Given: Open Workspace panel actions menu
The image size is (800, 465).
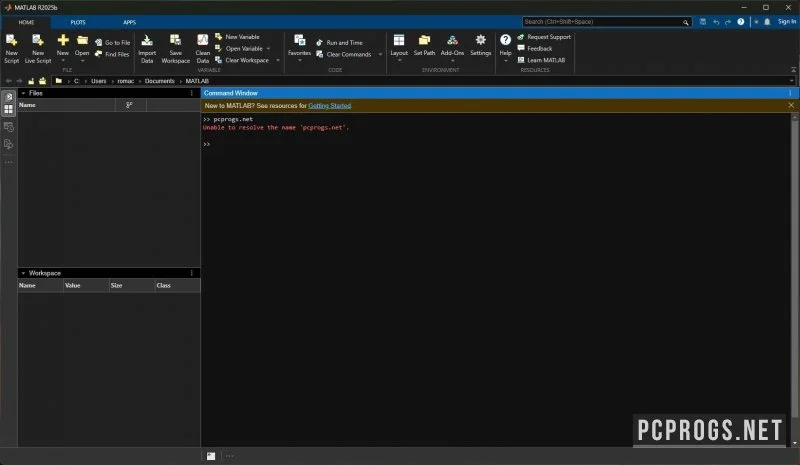Looking at the screenshot, I should 192,274.
